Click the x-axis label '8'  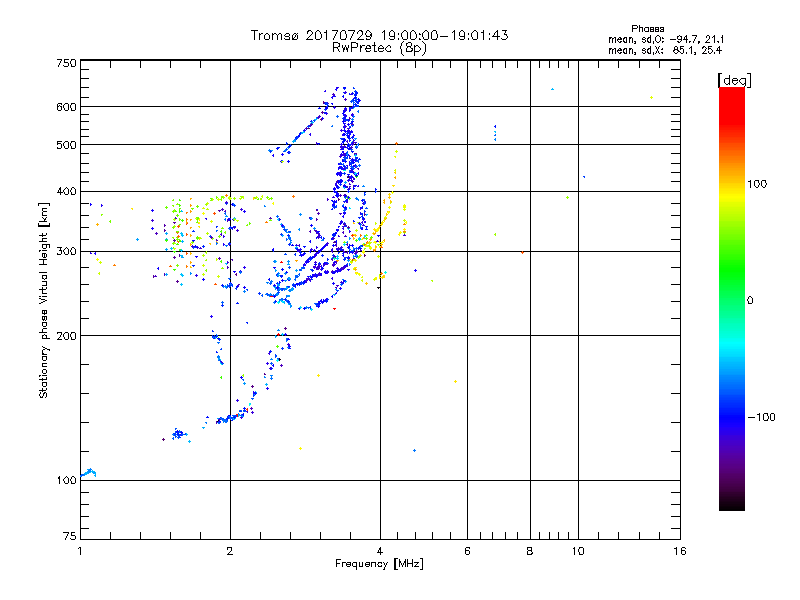[530, 551]
